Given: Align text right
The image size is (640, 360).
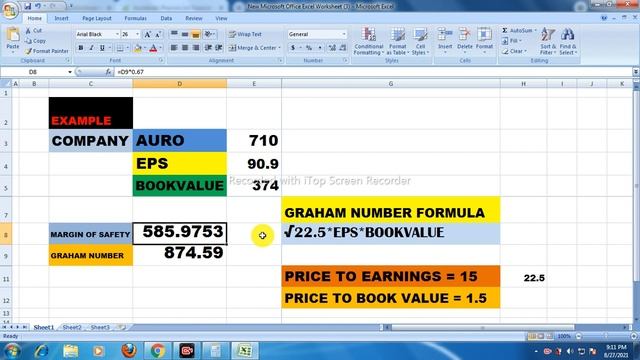Looking at the screenshot, I should click(x=196, y=48).
